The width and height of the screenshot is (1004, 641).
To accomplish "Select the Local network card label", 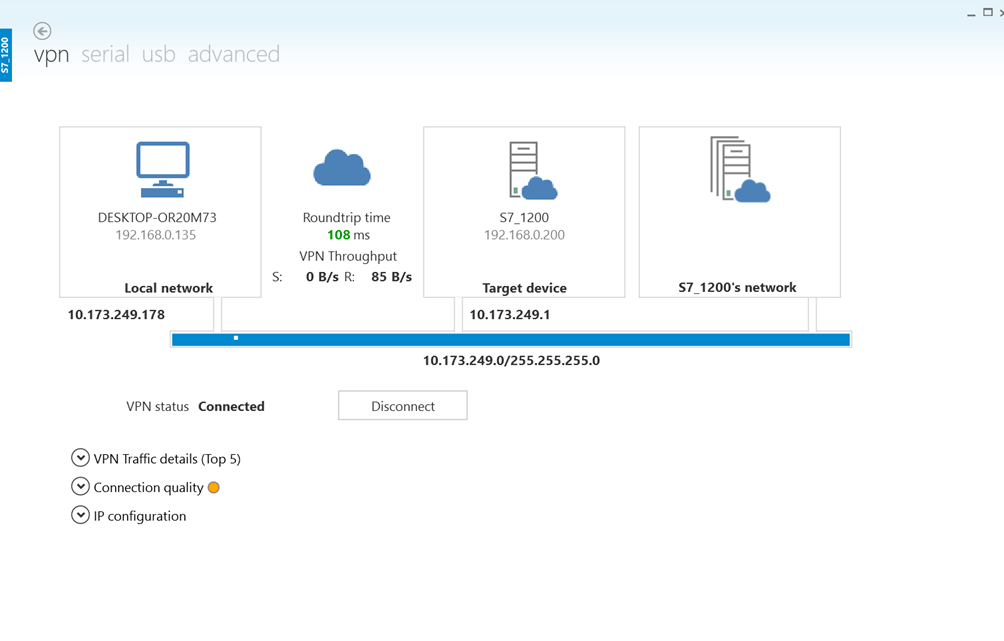I will pyautogui.click(x=168, y=288).
